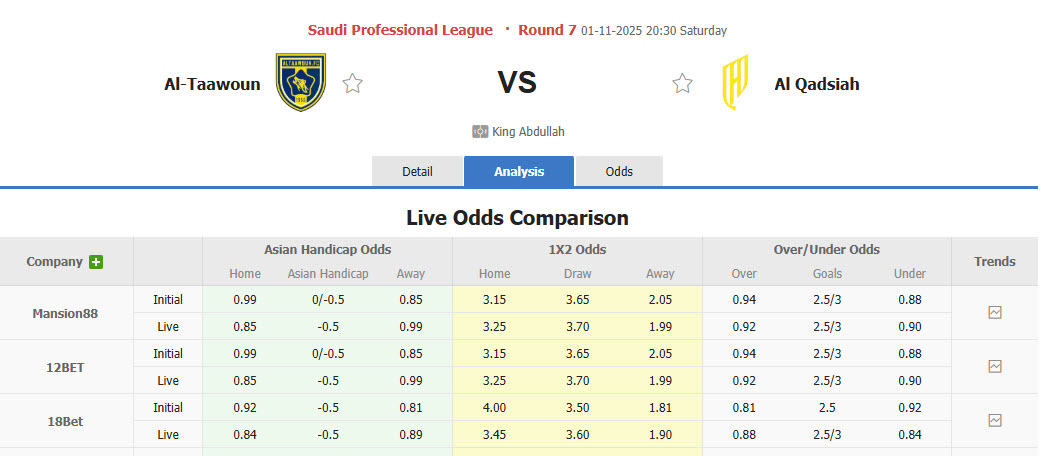Open the trends chart for 18Bet
The width and height of the screenshot is (1041, 456).
click(x=994, y=420)
